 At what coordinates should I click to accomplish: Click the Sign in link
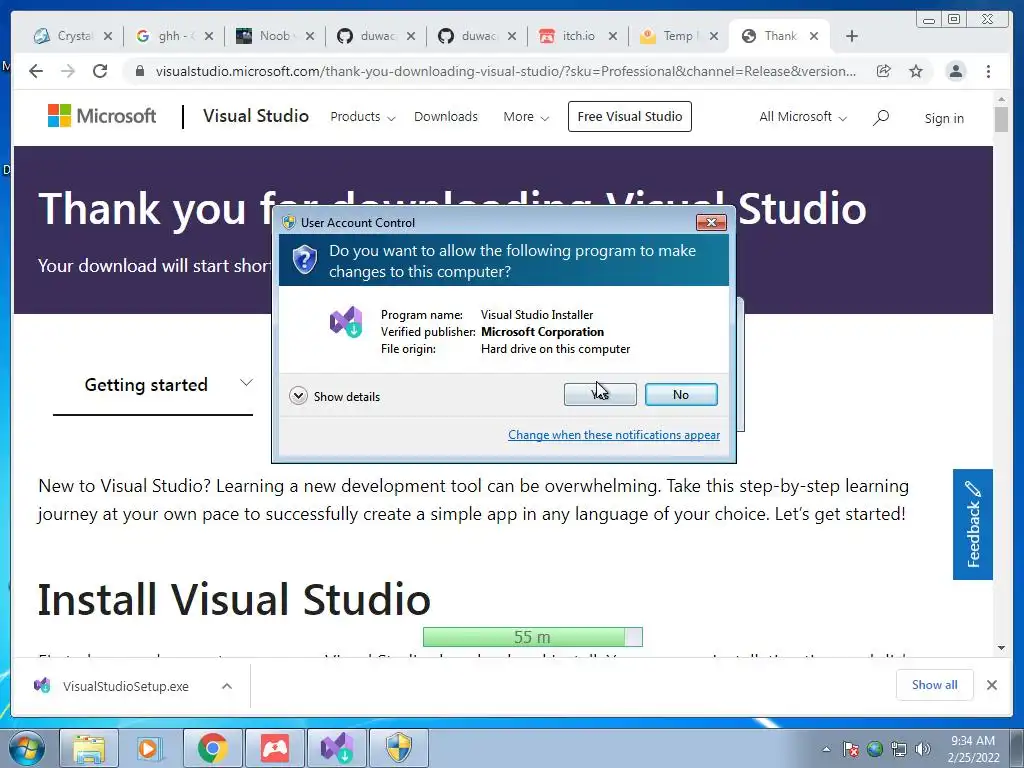click(x=944, y=118)
